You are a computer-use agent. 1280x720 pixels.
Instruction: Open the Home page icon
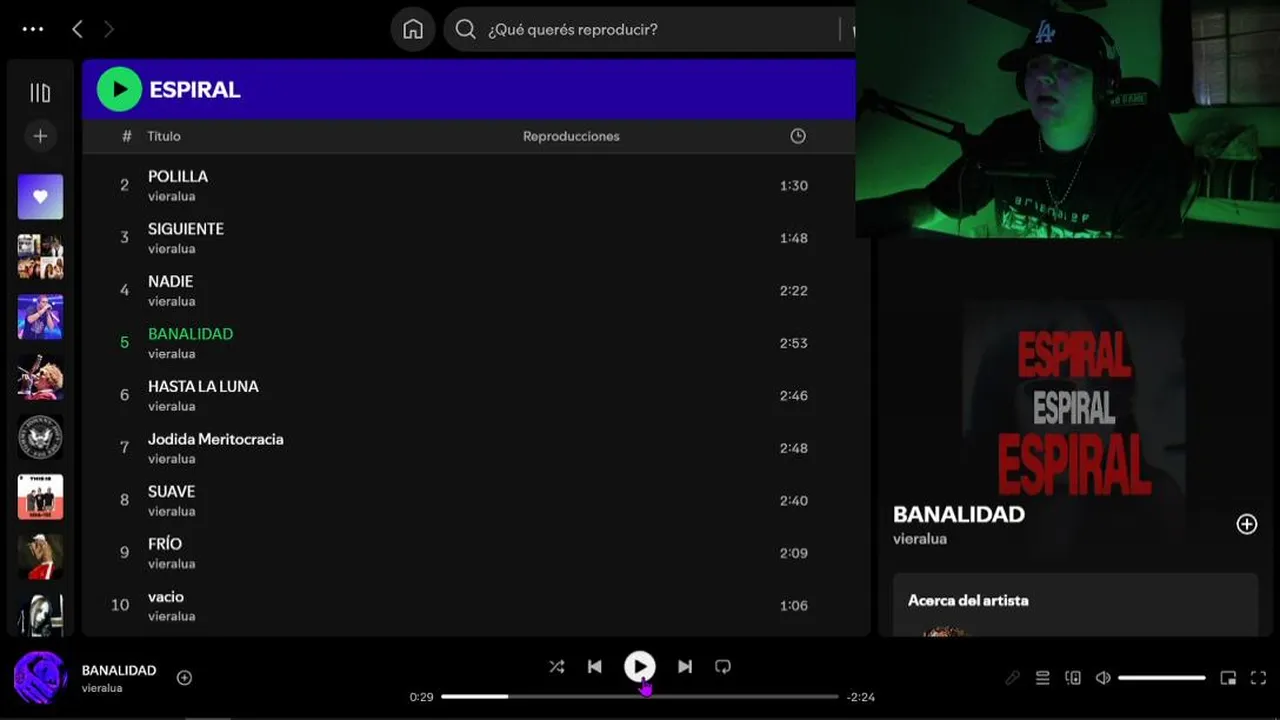click(413, 29)
